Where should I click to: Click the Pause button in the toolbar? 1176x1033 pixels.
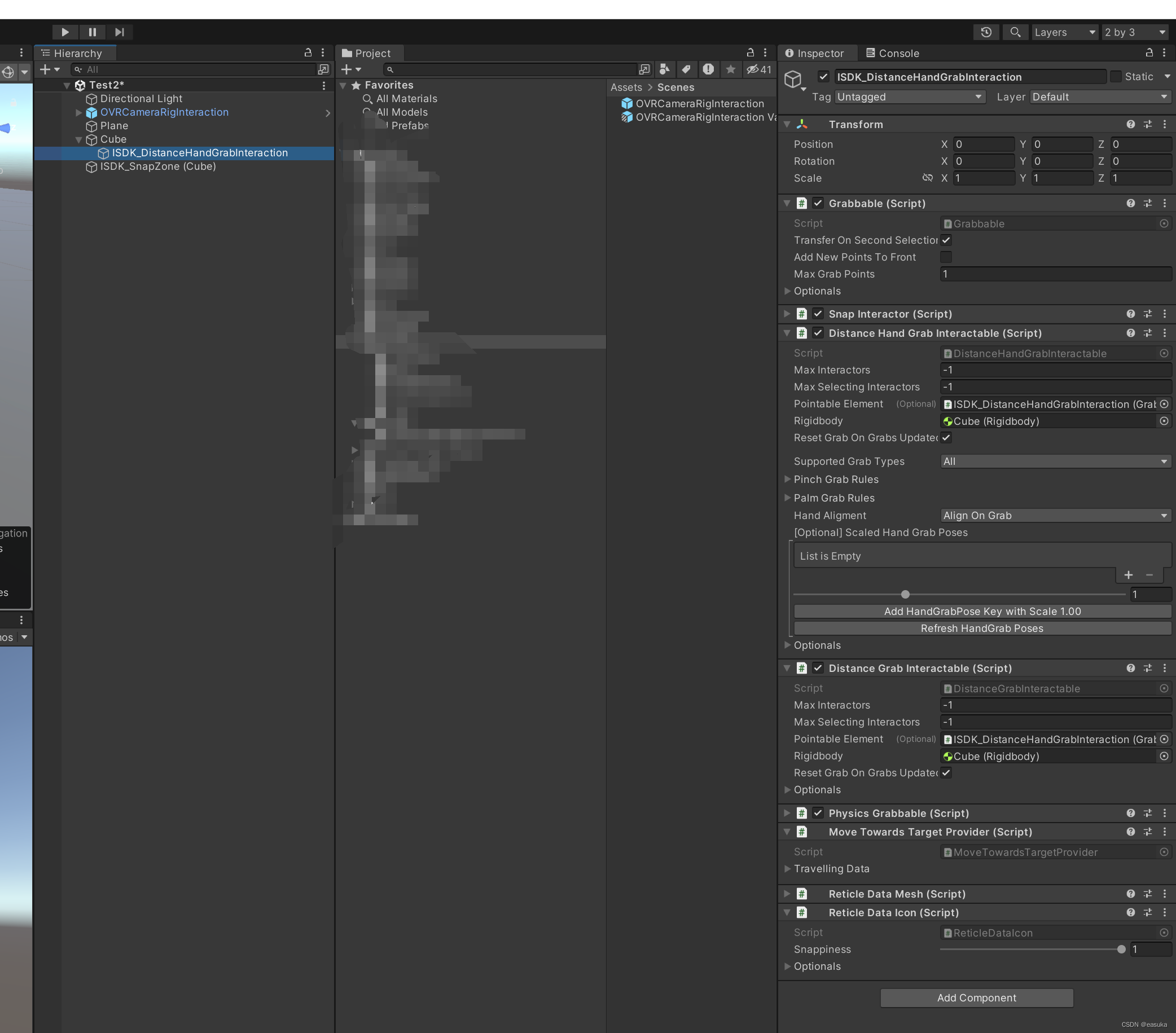92,32
